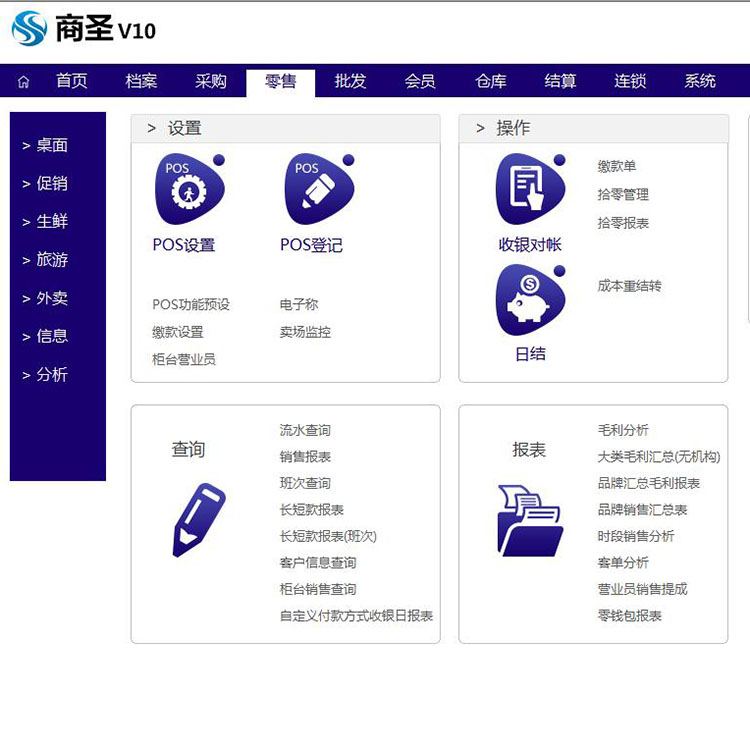Click the 报表 section title

pos(529,450)
